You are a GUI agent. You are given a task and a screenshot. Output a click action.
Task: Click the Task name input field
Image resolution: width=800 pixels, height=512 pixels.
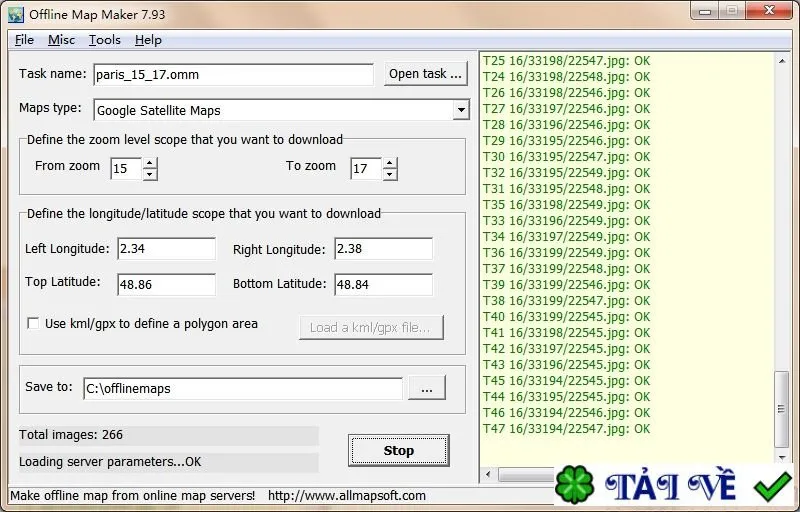click(234, 74)
